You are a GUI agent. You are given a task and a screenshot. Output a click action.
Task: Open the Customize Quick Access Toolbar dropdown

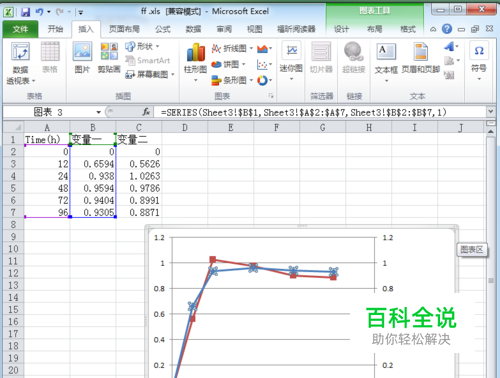[81, 13]
